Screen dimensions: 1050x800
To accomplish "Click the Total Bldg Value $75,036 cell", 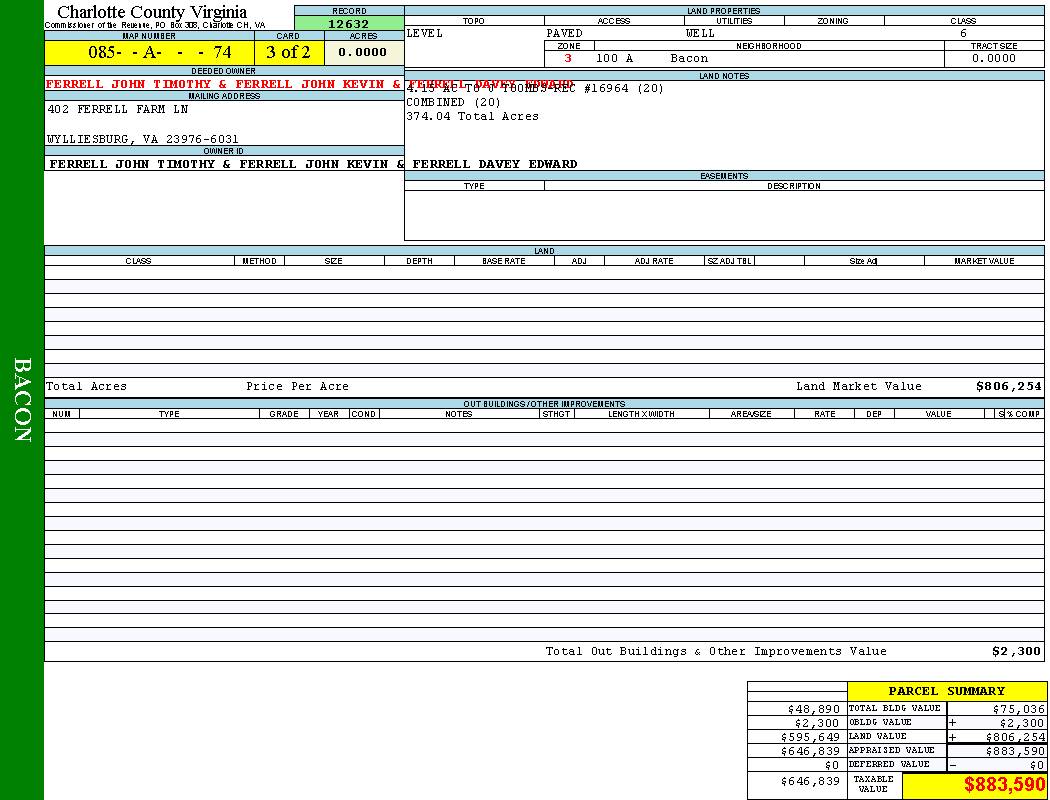I will pos(1017,708).
